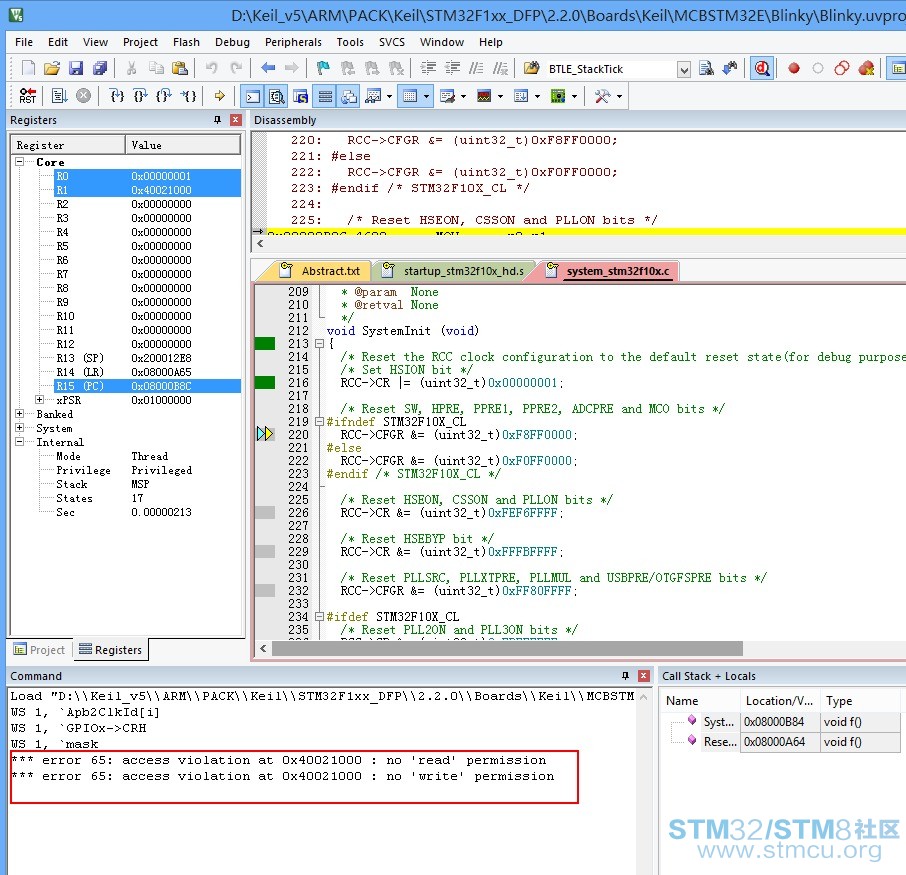
Task: Reset the CPU with the RST icon
Action: point(28,95)
